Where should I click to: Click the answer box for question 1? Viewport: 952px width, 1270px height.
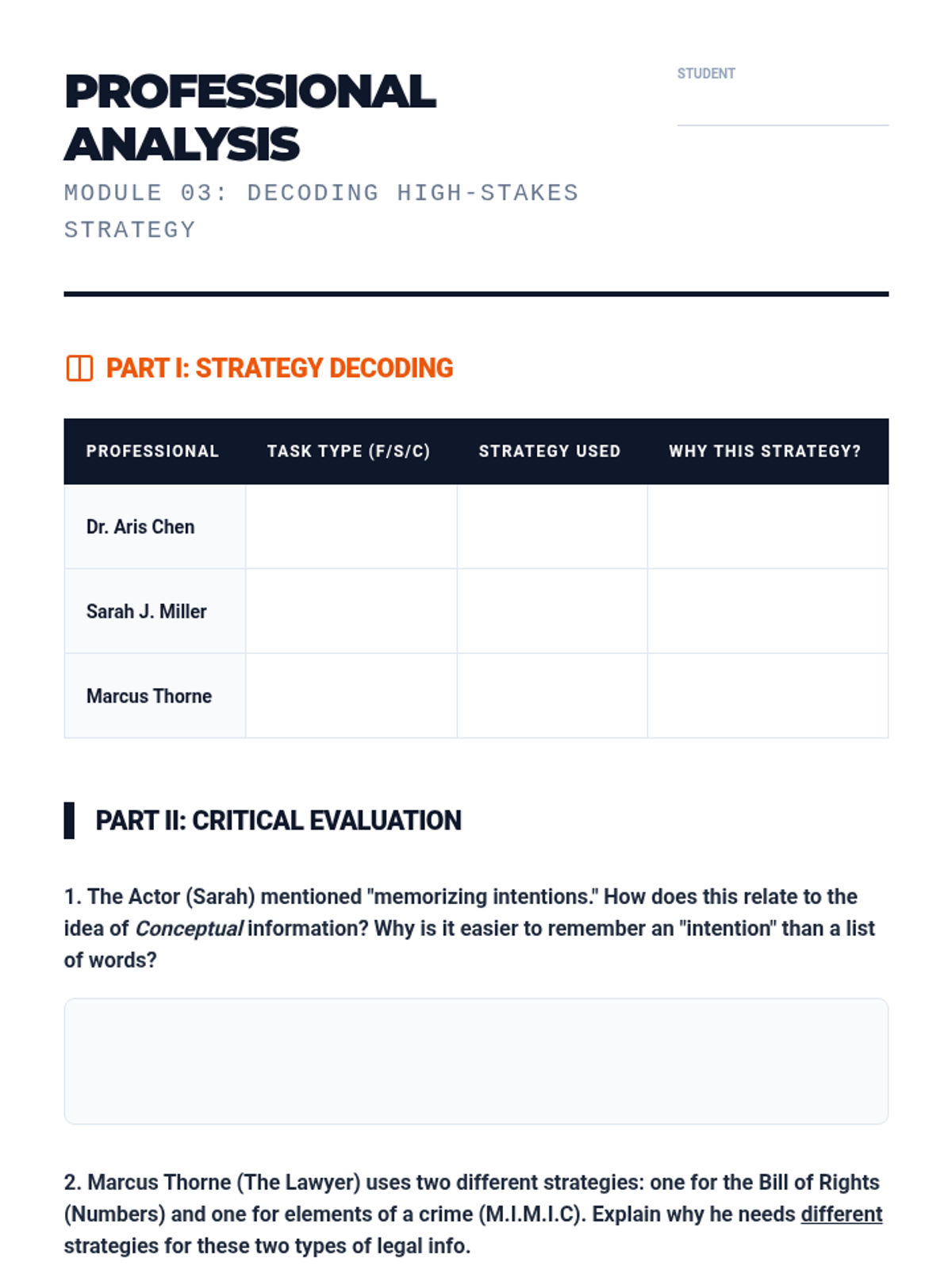(476, 1061)
